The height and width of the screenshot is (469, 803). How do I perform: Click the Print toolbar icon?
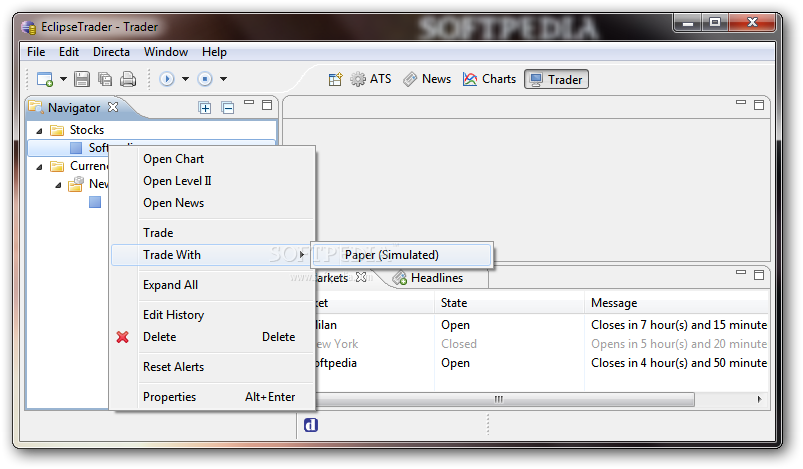[128, 79]
